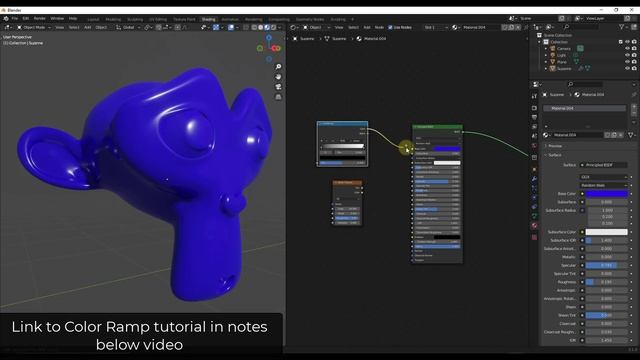Click the blue Z axis on the navigation gizmo
Image resolution: width=640 pixels, height=360 pixels.
[269, 38]
